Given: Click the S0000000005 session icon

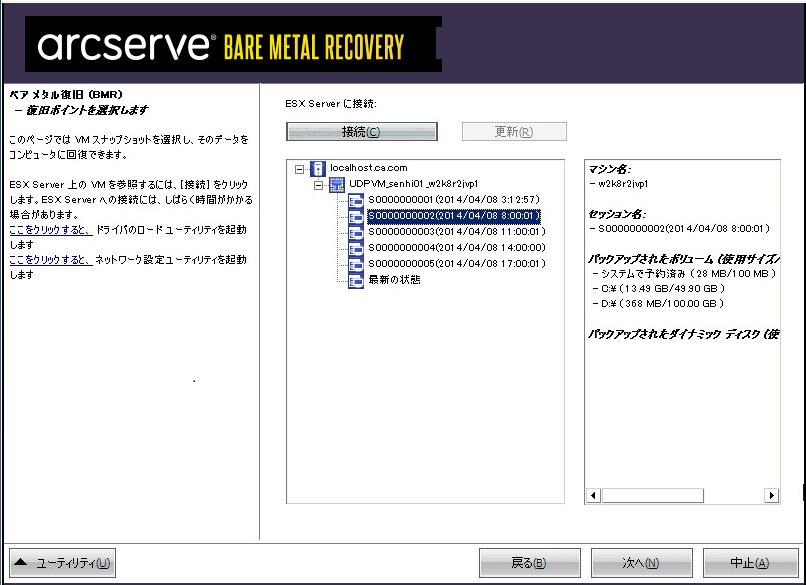Looking at the screenshot, I should 356,264.
